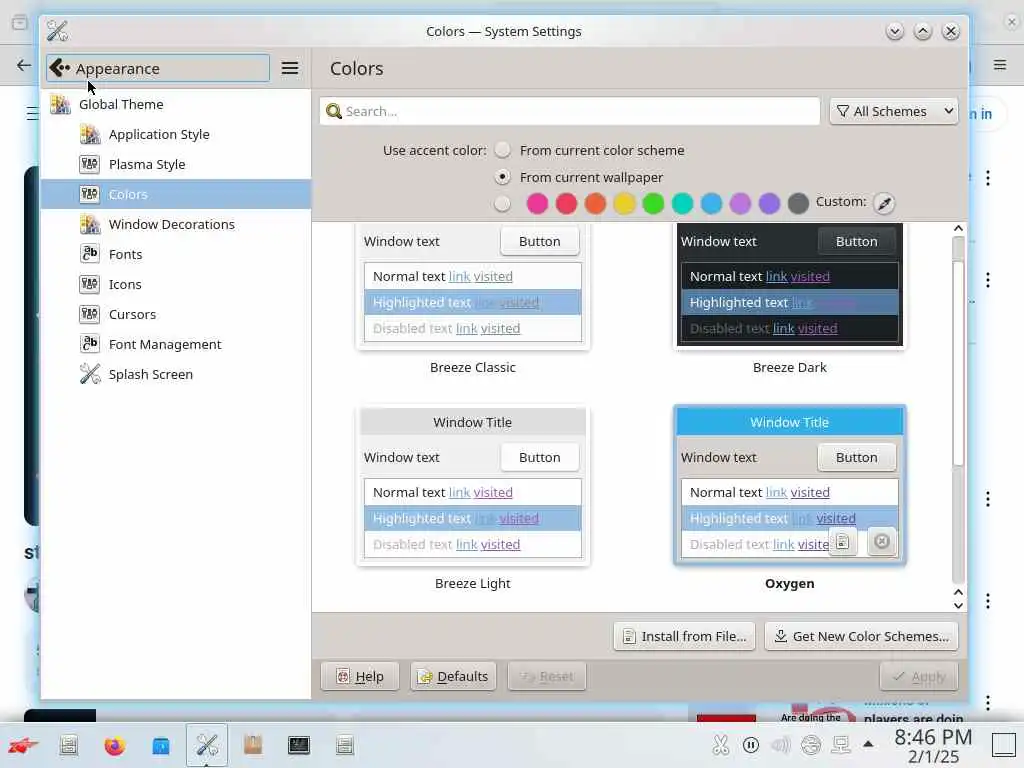Choose the red accent color
This screenshot has width=1024, height=768.
coord(566,203)
